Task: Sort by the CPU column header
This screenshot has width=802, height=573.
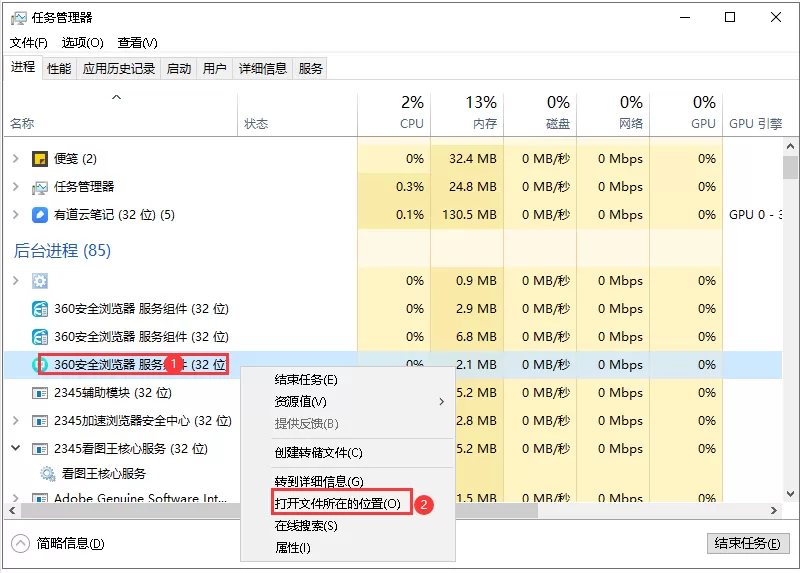Action: coord(394,114)
